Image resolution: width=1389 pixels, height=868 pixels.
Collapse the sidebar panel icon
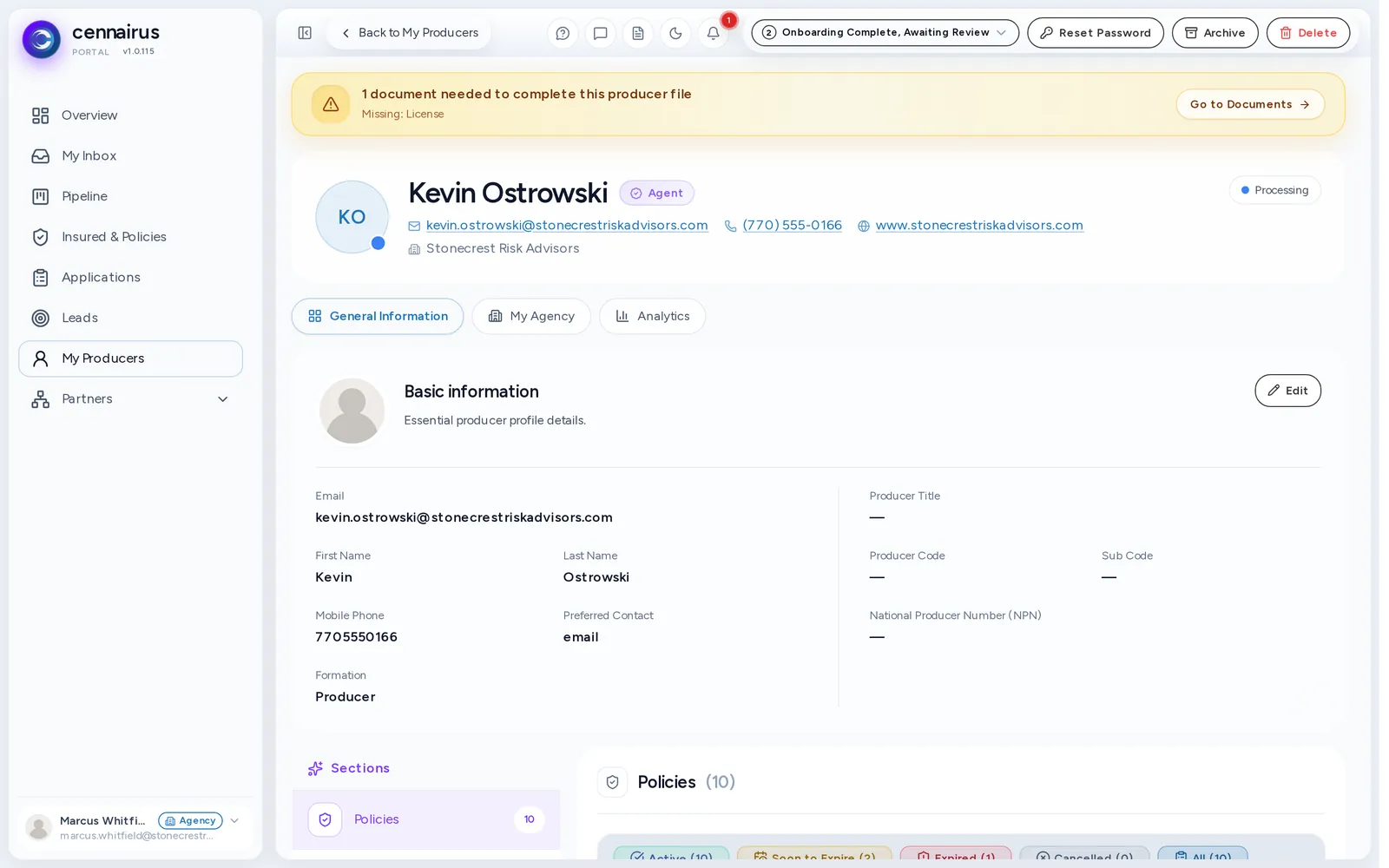305,33
